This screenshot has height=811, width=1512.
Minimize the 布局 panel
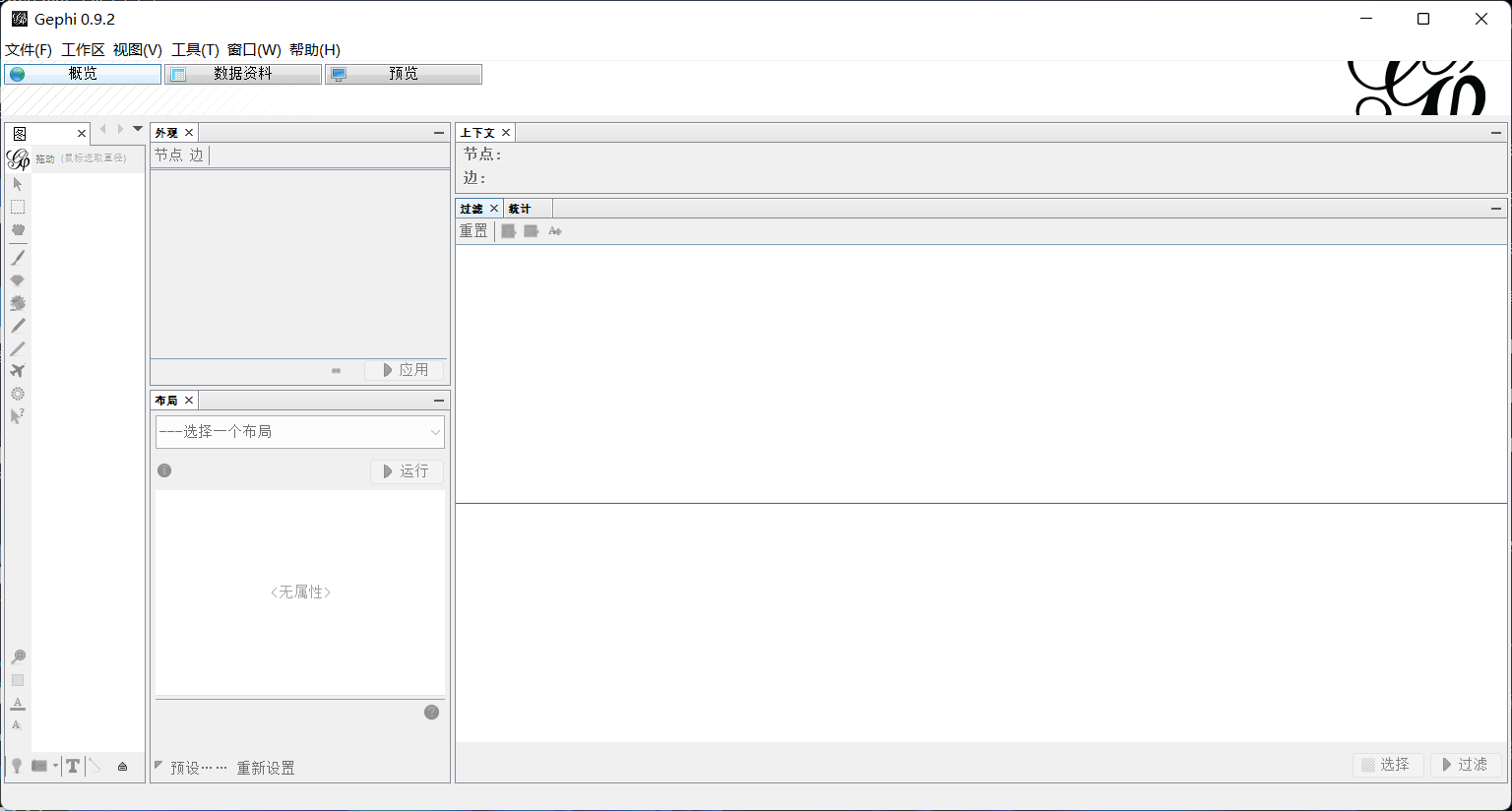[439, 401]
